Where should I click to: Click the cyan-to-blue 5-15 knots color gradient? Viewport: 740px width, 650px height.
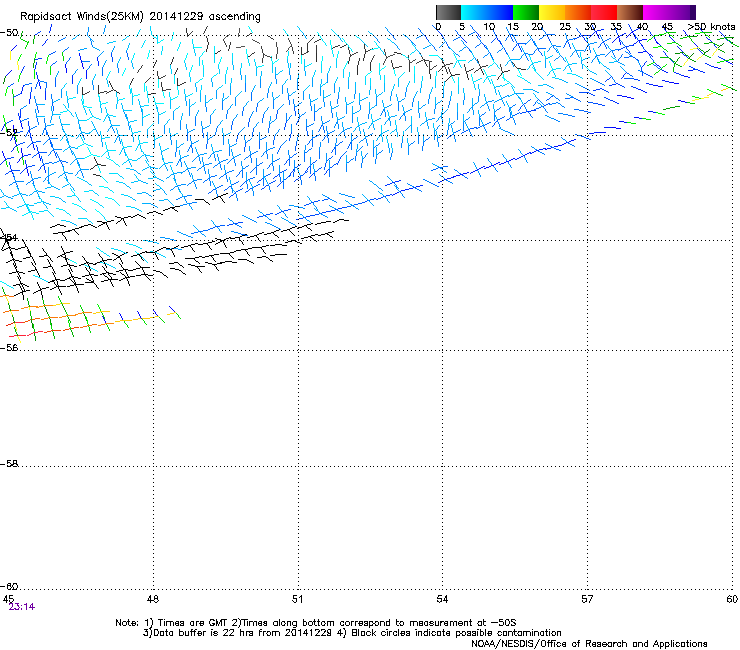tap(487, 12)
